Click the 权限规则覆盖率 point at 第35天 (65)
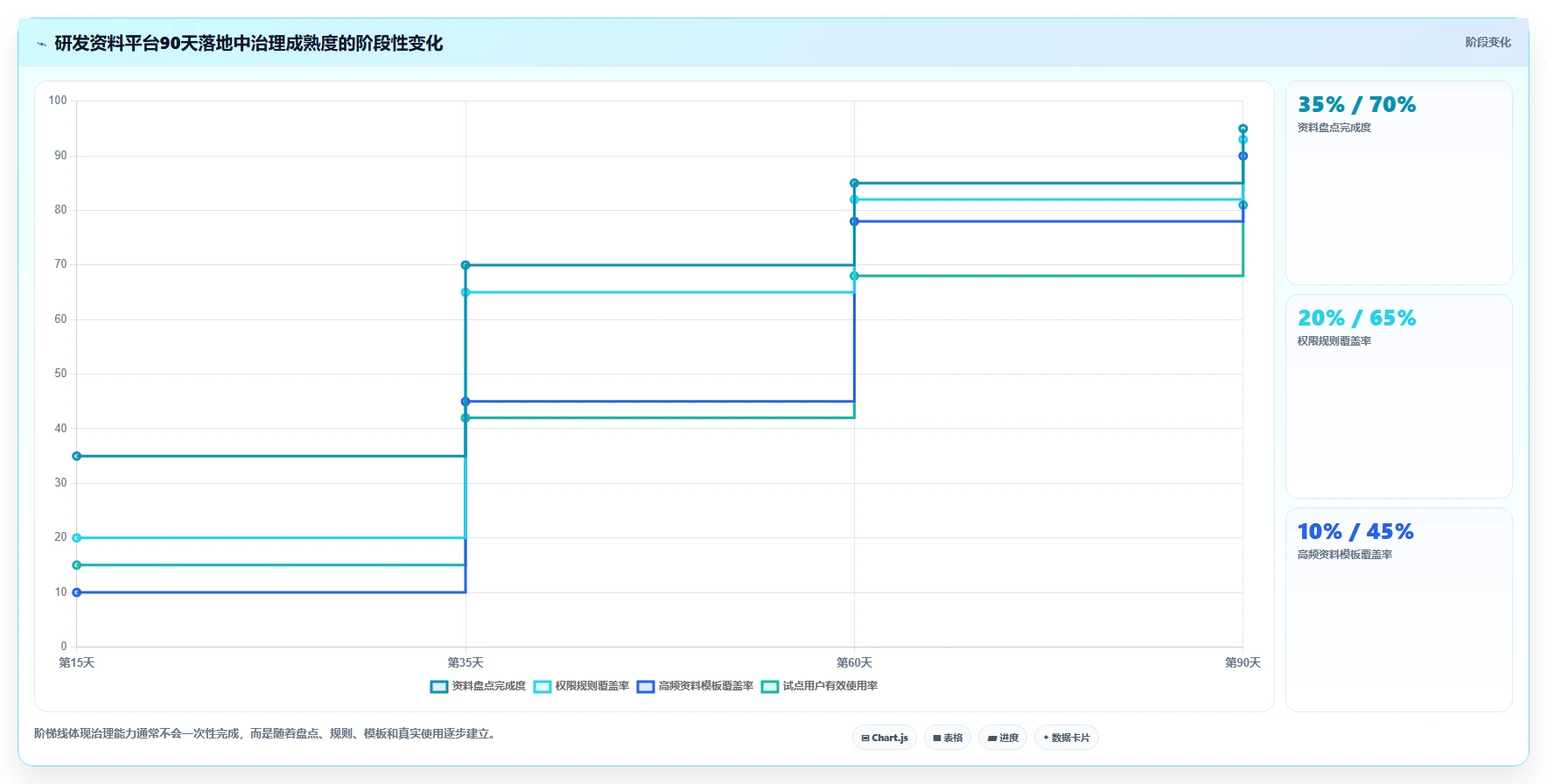The height and width of the screenshot is (784, 1547). point(465,292)
